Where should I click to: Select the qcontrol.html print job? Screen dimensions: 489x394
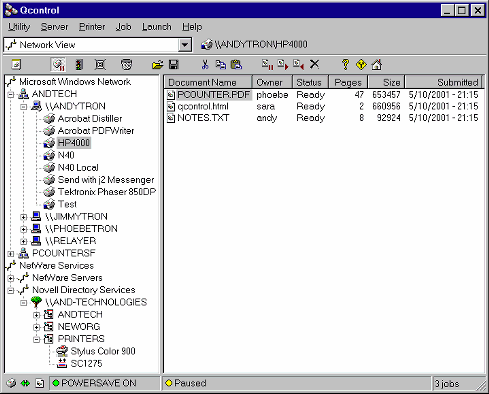203,106
